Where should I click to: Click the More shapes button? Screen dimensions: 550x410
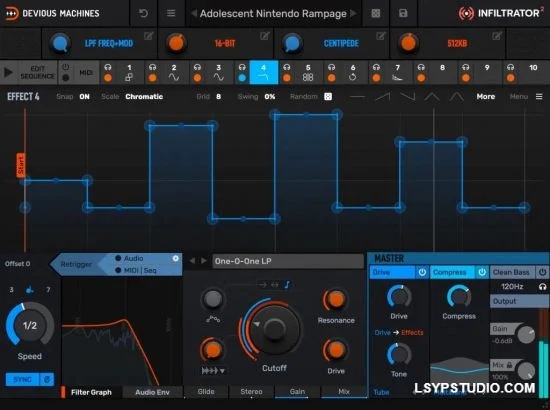485,96
